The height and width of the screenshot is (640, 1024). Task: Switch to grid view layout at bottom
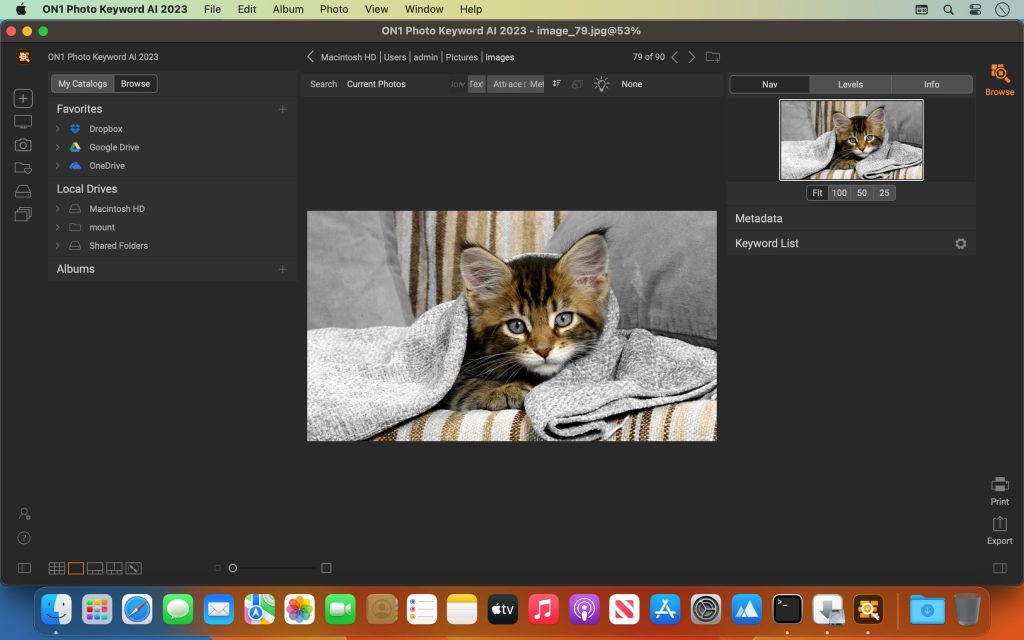[57, 567]
